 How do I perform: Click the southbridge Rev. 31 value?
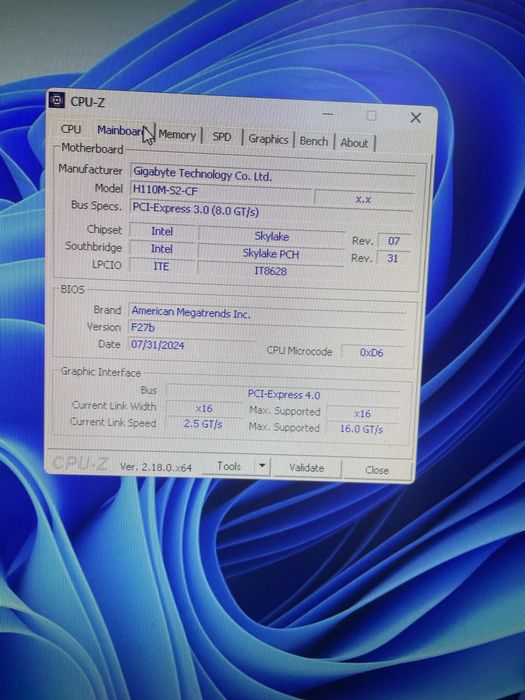393,258
